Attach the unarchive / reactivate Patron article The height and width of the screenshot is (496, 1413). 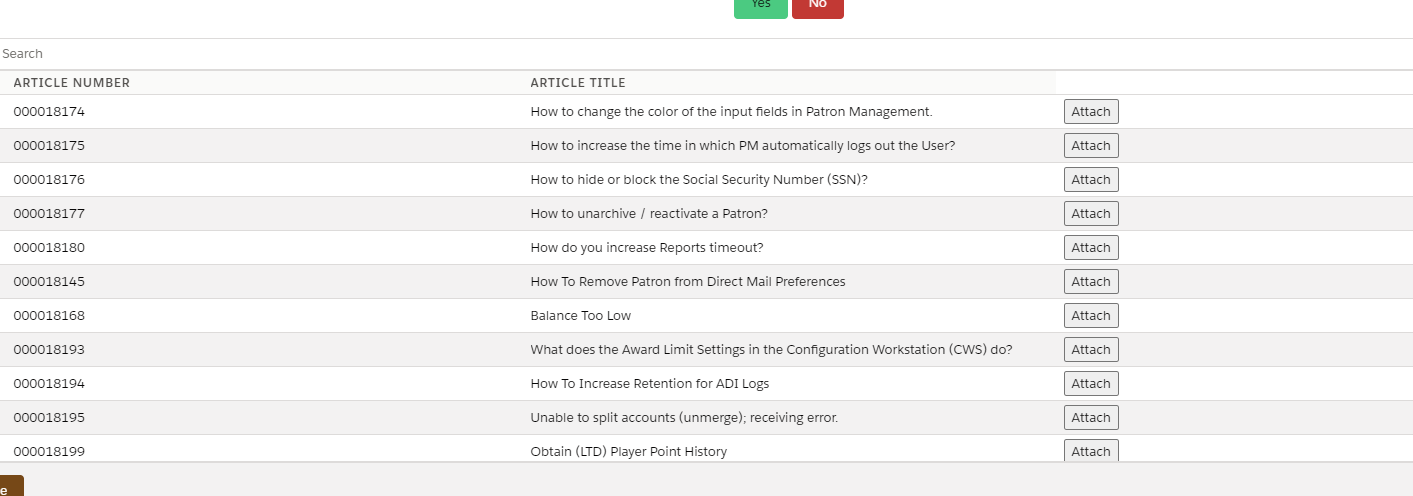(1091, 214)
